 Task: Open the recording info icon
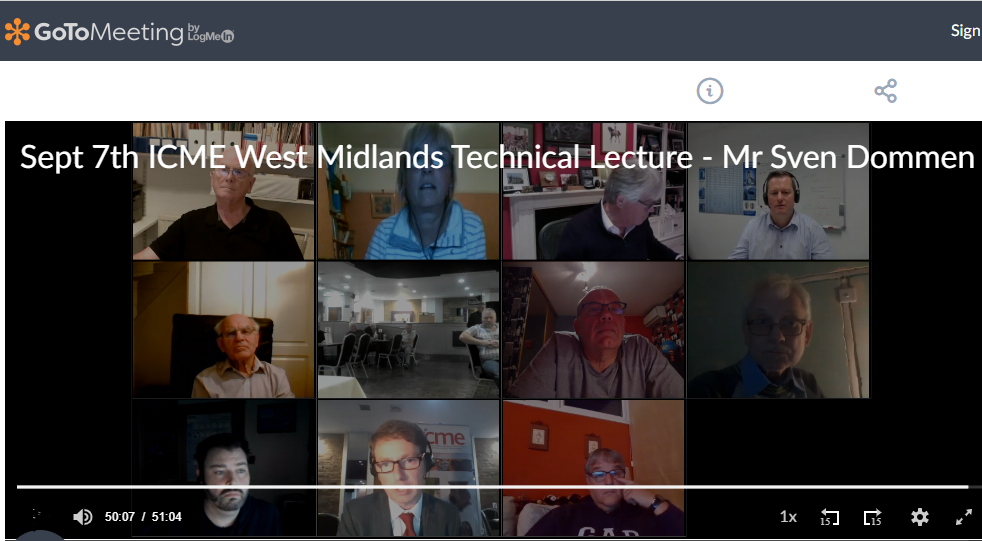(x=710, y=91)
